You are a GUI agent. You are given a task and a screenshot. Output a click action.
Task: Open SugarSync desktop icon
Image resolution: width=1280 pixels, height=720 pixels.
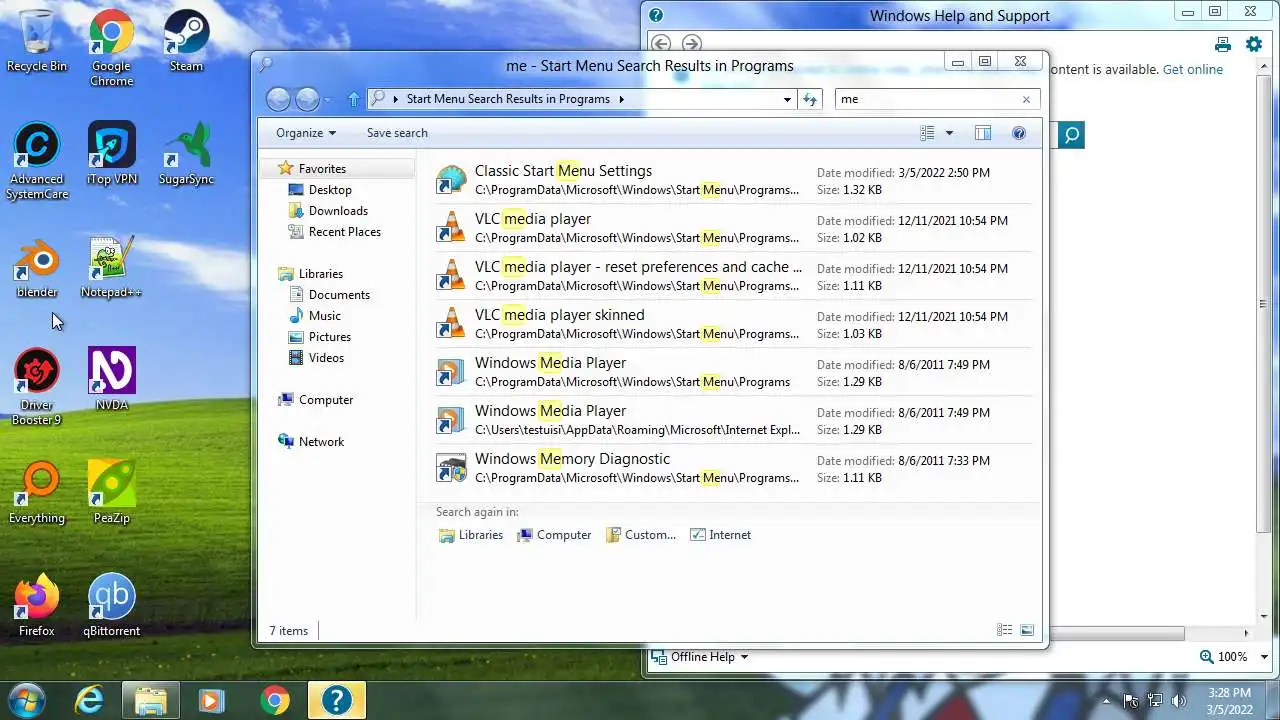(186, 154)
